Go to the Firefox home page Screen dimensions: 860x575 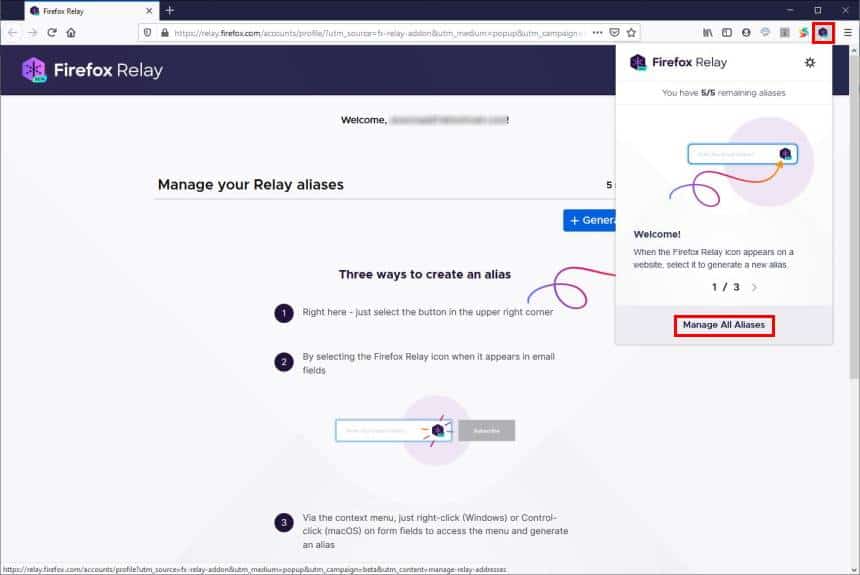[71, 33]
